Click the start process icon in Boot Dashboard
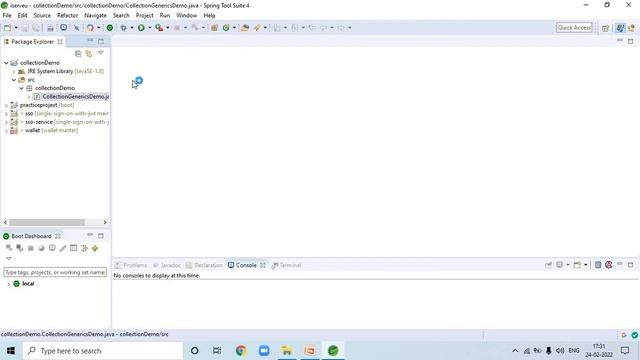This screenshot has width=640, height=360. [x=9, y=248]
